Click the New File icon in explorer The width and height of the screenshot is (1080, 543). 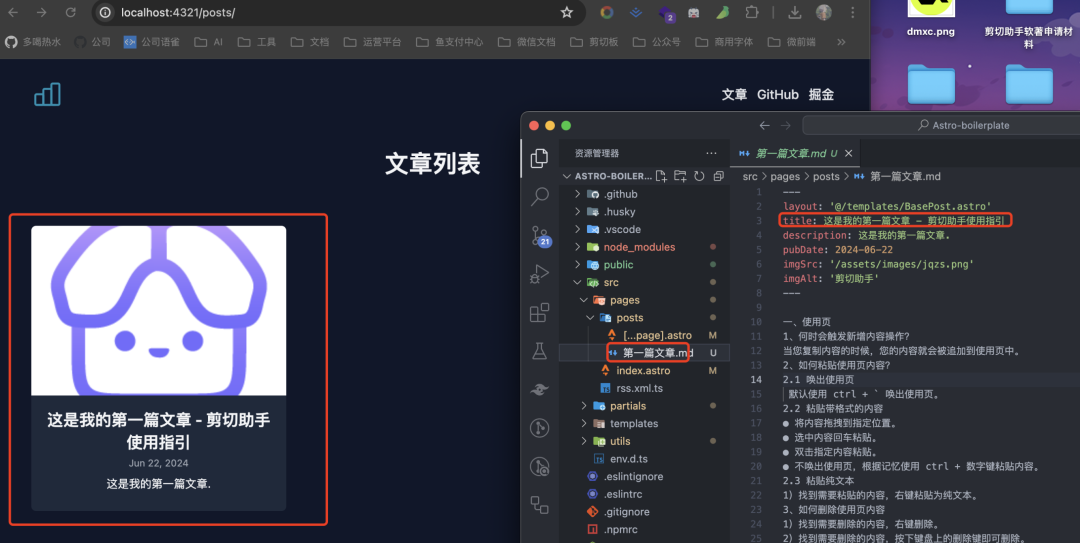pos(661,176)
